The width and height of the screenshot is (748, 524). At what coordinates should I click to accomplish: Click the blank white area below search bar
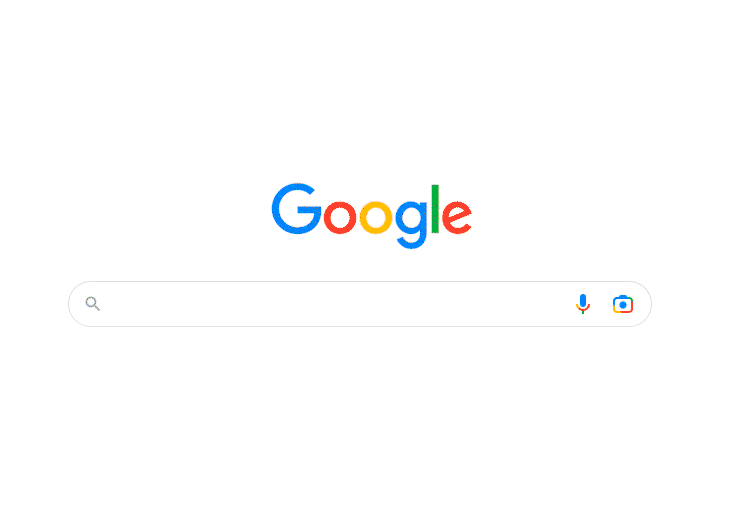click(360, 420)
